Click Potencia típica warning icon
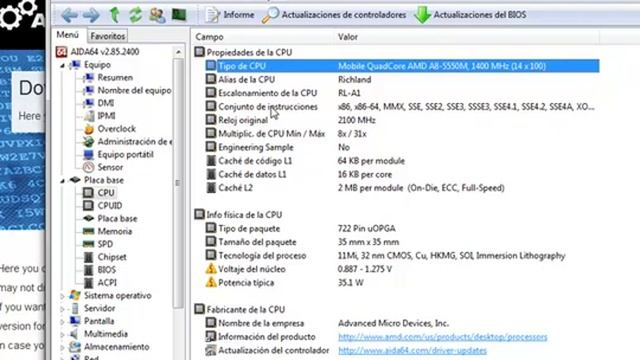Screen dimensions: 640x360 211,282
